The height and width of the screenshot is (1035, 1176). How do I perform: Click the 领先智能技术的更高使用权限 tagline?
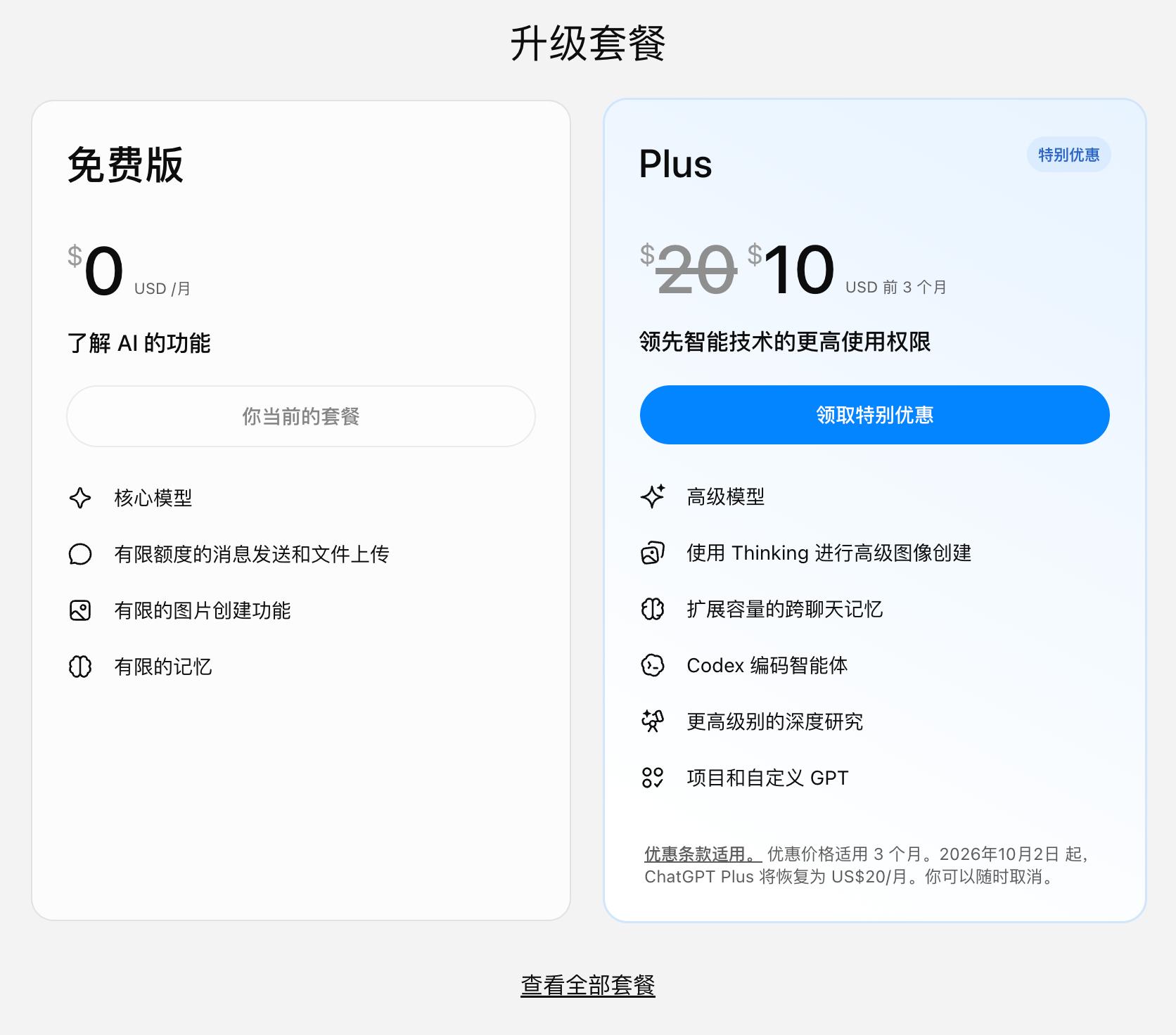click(x=785, y=342)
